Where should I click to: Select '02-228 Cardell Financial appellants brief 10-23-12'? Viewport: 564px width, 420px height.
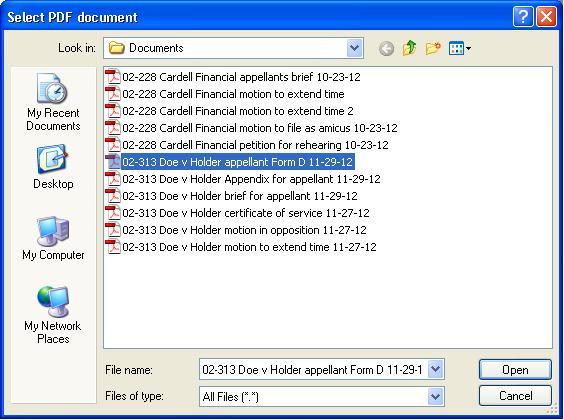pos(241,77)
